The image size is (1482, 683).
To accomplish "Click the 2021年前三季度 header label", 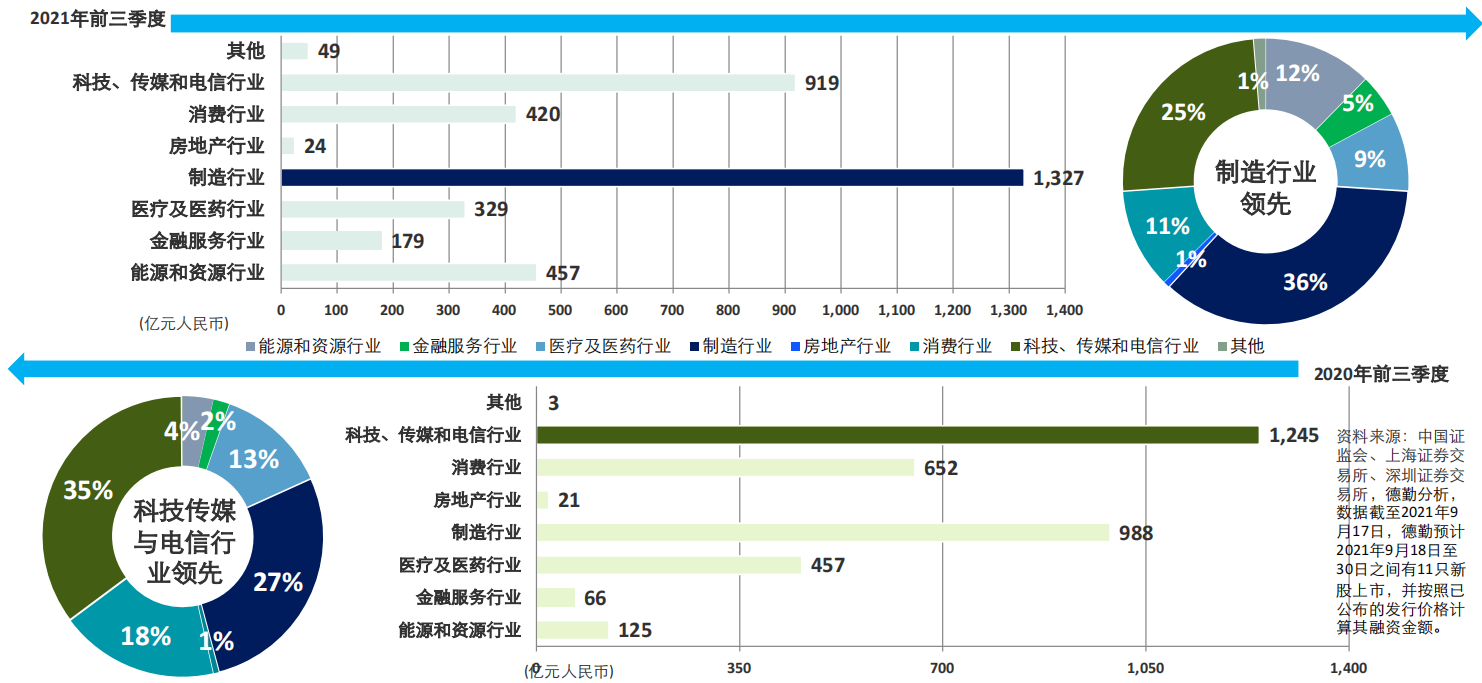I will [98, 19].
